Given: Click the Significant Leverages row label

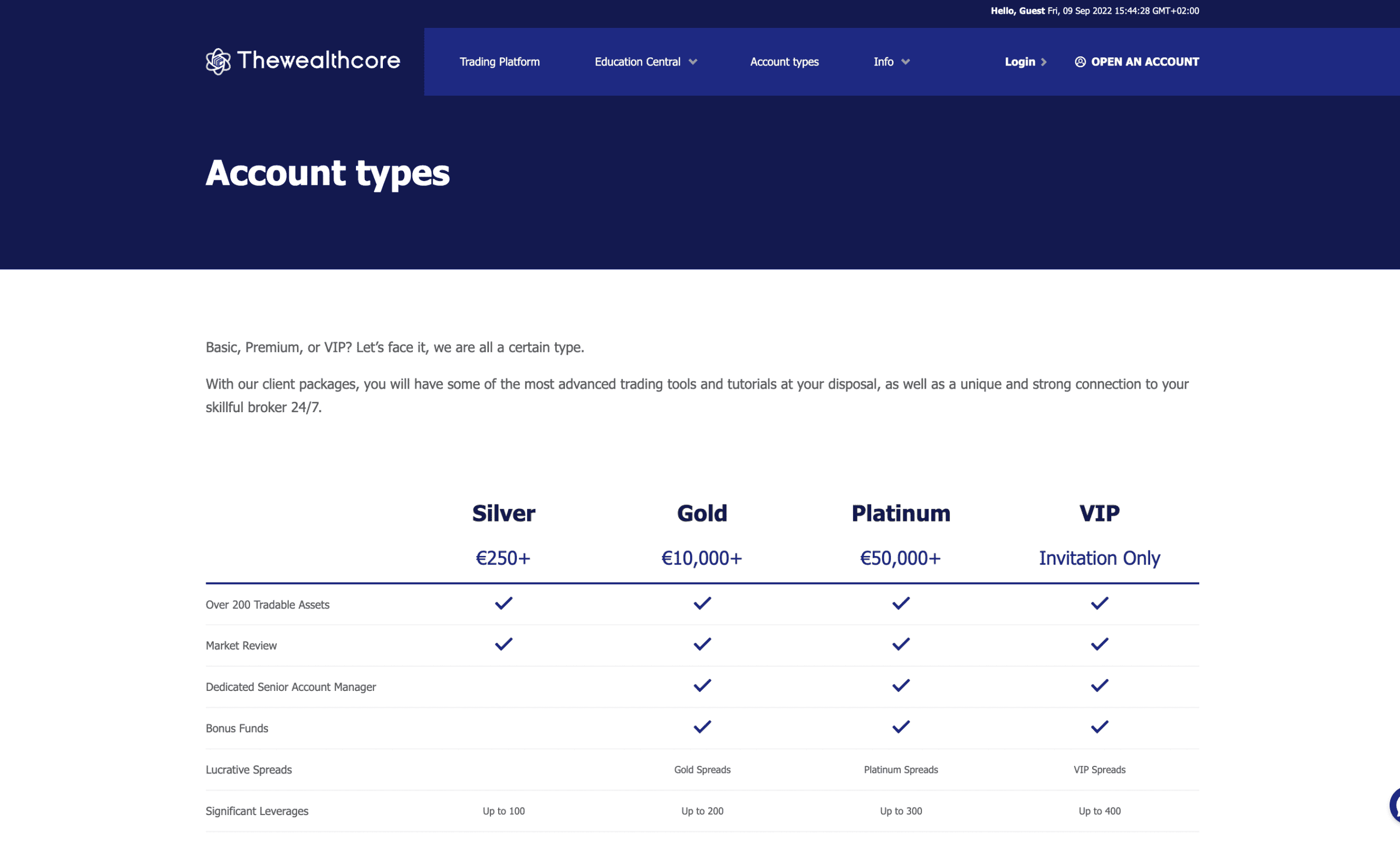Looking at the screenshot, I should tap(257, 812).
